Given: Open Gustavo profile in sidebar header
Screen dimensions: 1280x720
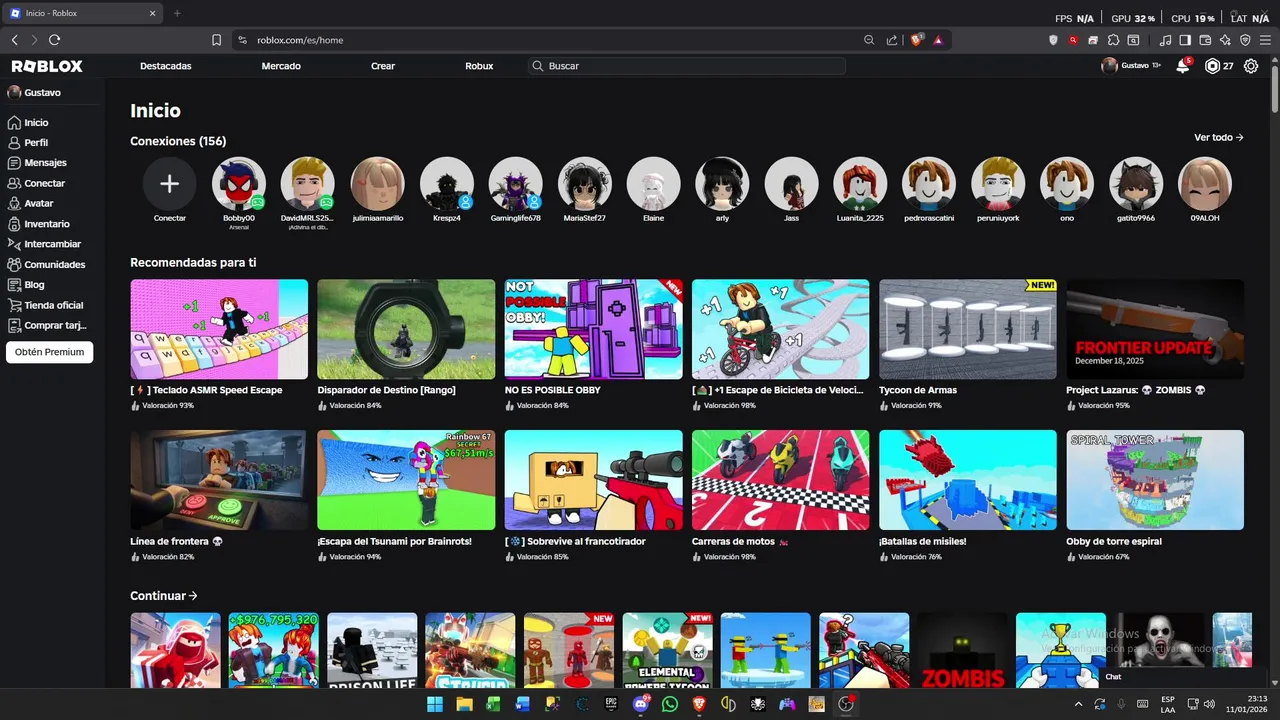Looking at the screenshot, I should pos(35,92).
